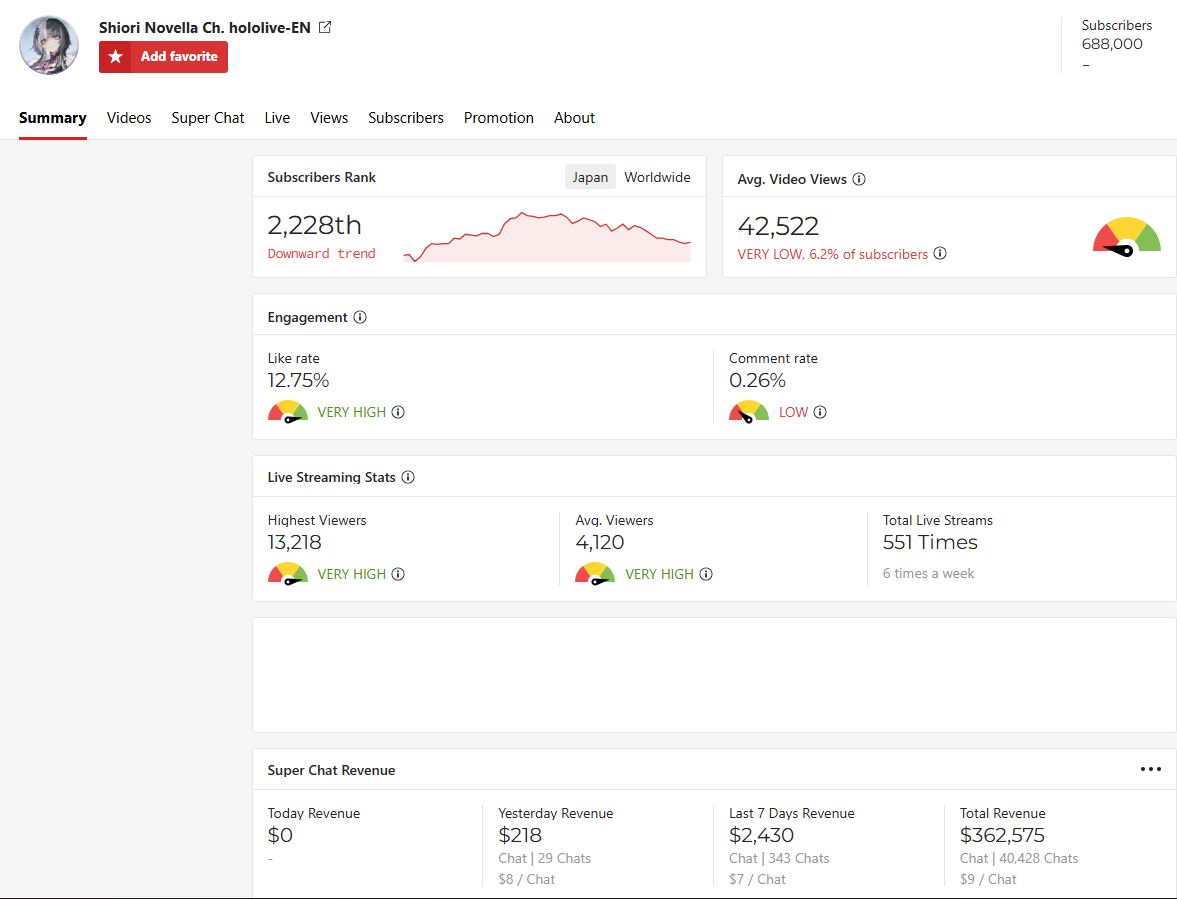Switch to the Promotion tab
Image resolution: width=1177 pixels, height=899 pixels.
click(498, 118)
